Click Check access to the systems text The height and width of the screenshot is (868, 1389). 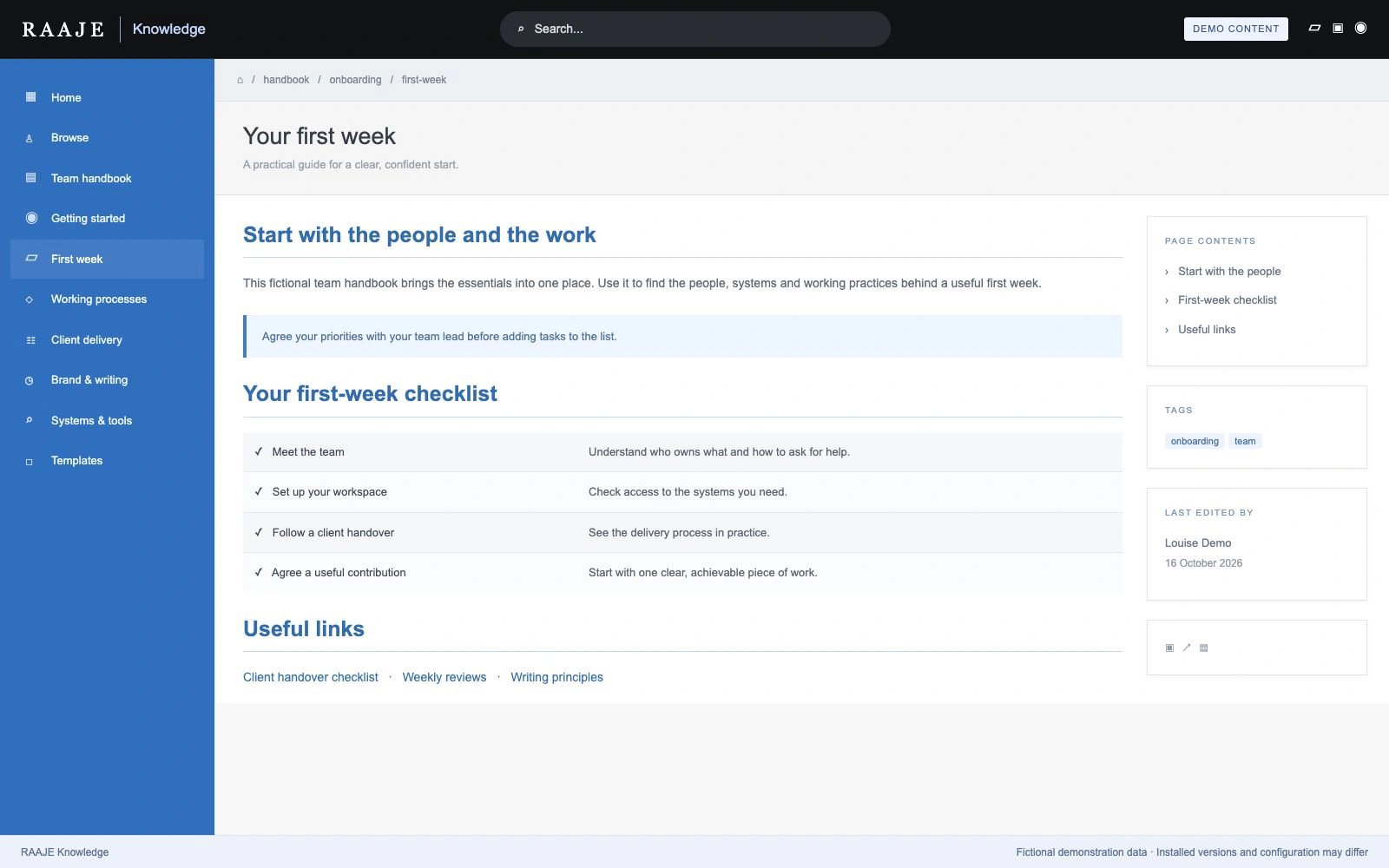688,492
